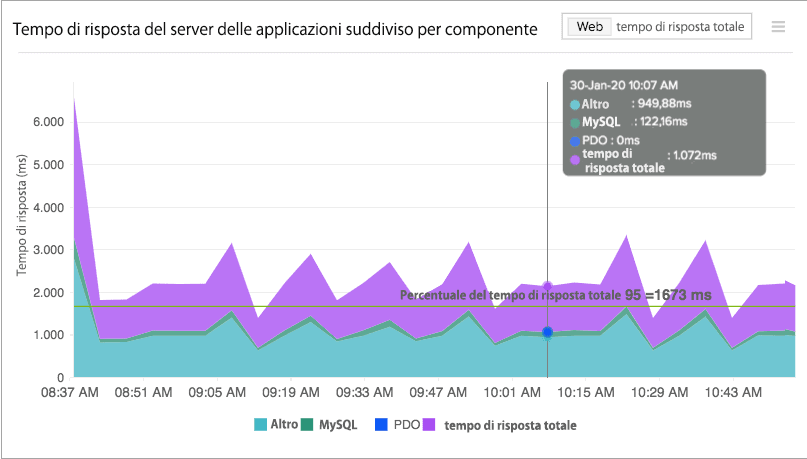Click the '1.000' y-axis value
This screenshot has width=807, height=459.
[x=48, y=335]
